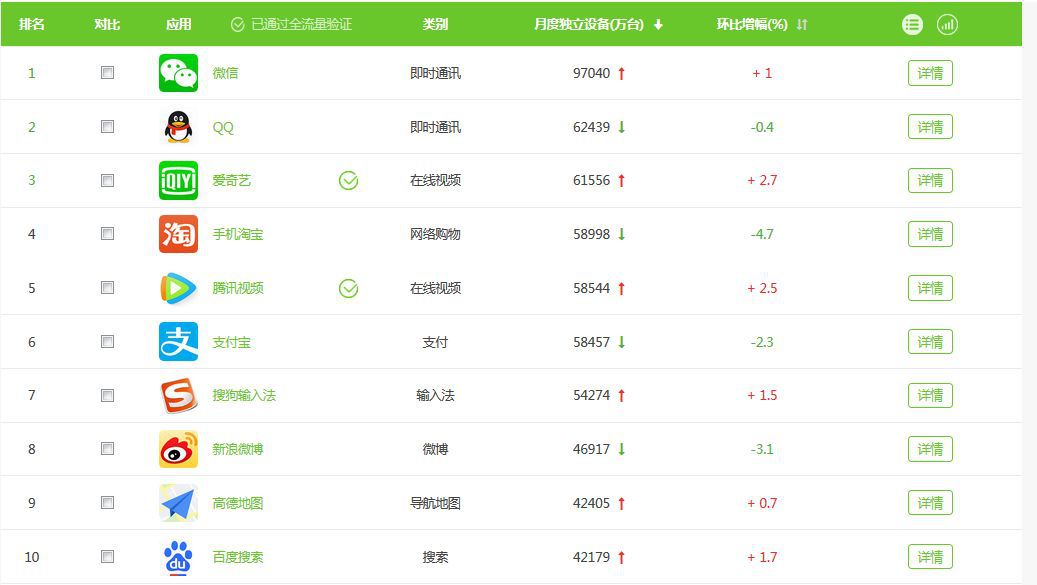1037x585 pixels.
Task: Check the compare box for 微信
Action: click(x=108, y=73)
